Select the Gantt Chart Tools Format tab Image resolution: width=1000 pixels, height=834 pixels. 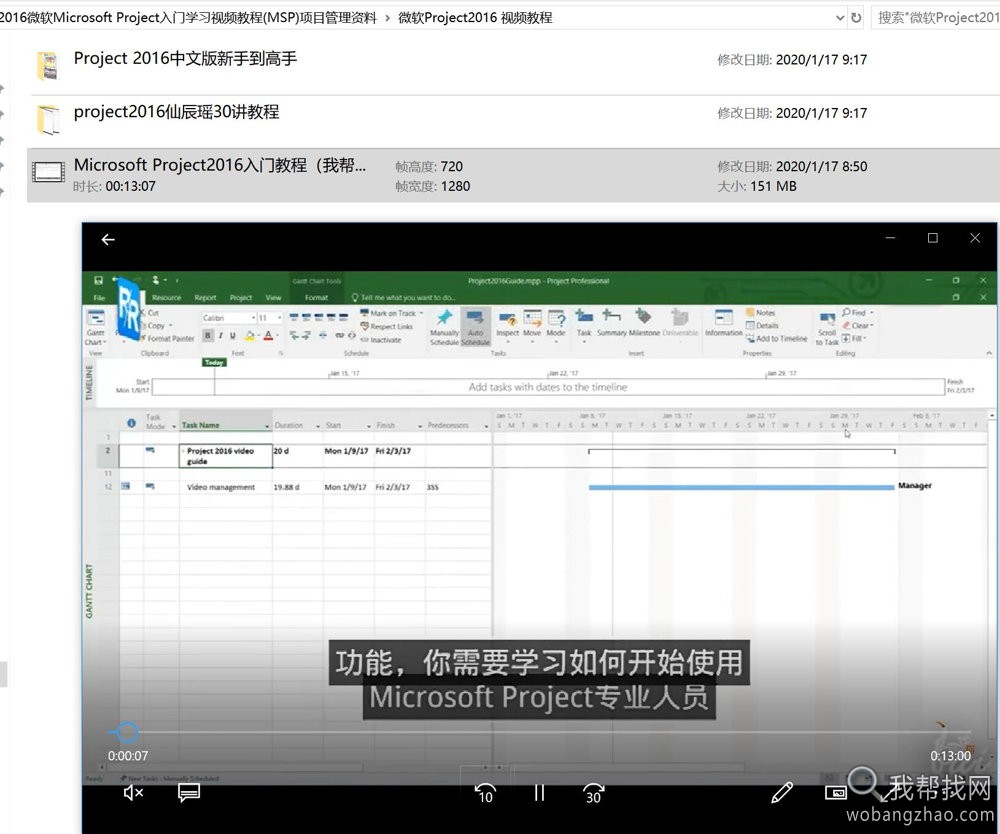316,298
